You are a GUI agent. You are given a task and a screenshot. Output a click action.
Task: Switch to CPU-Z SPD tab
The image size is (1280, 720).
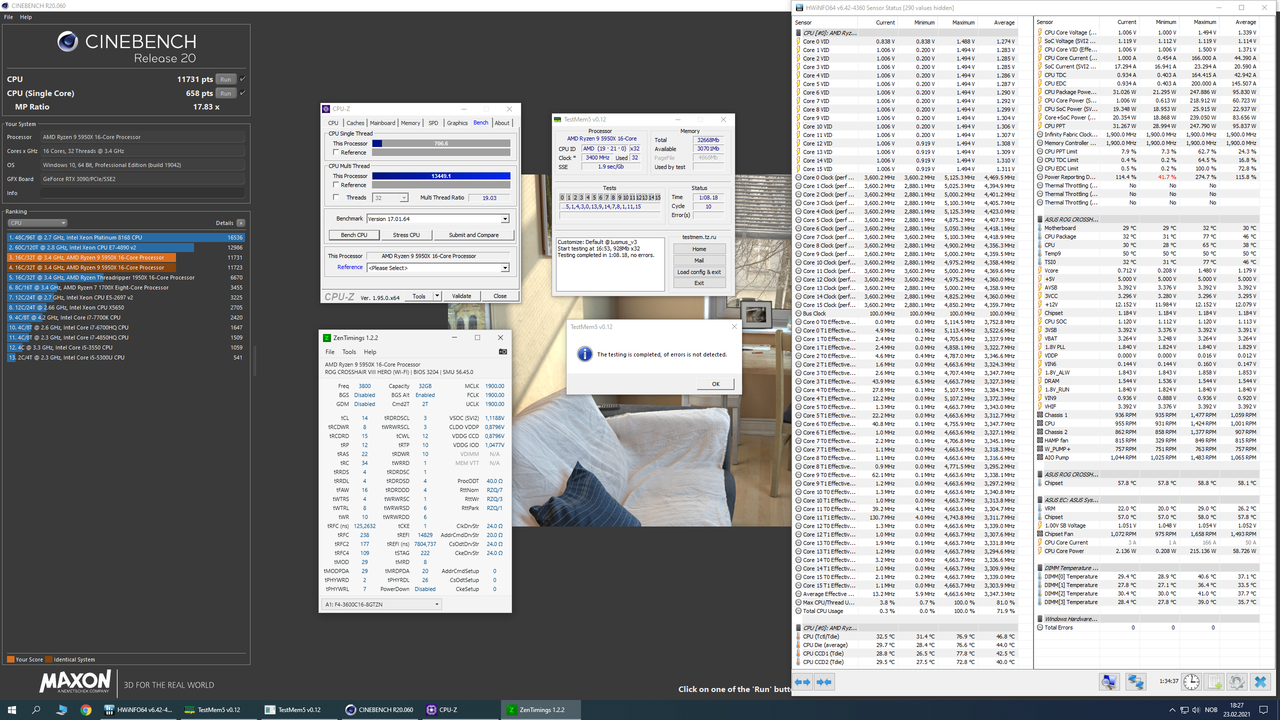pyautogui.click(x=433, y=123)
